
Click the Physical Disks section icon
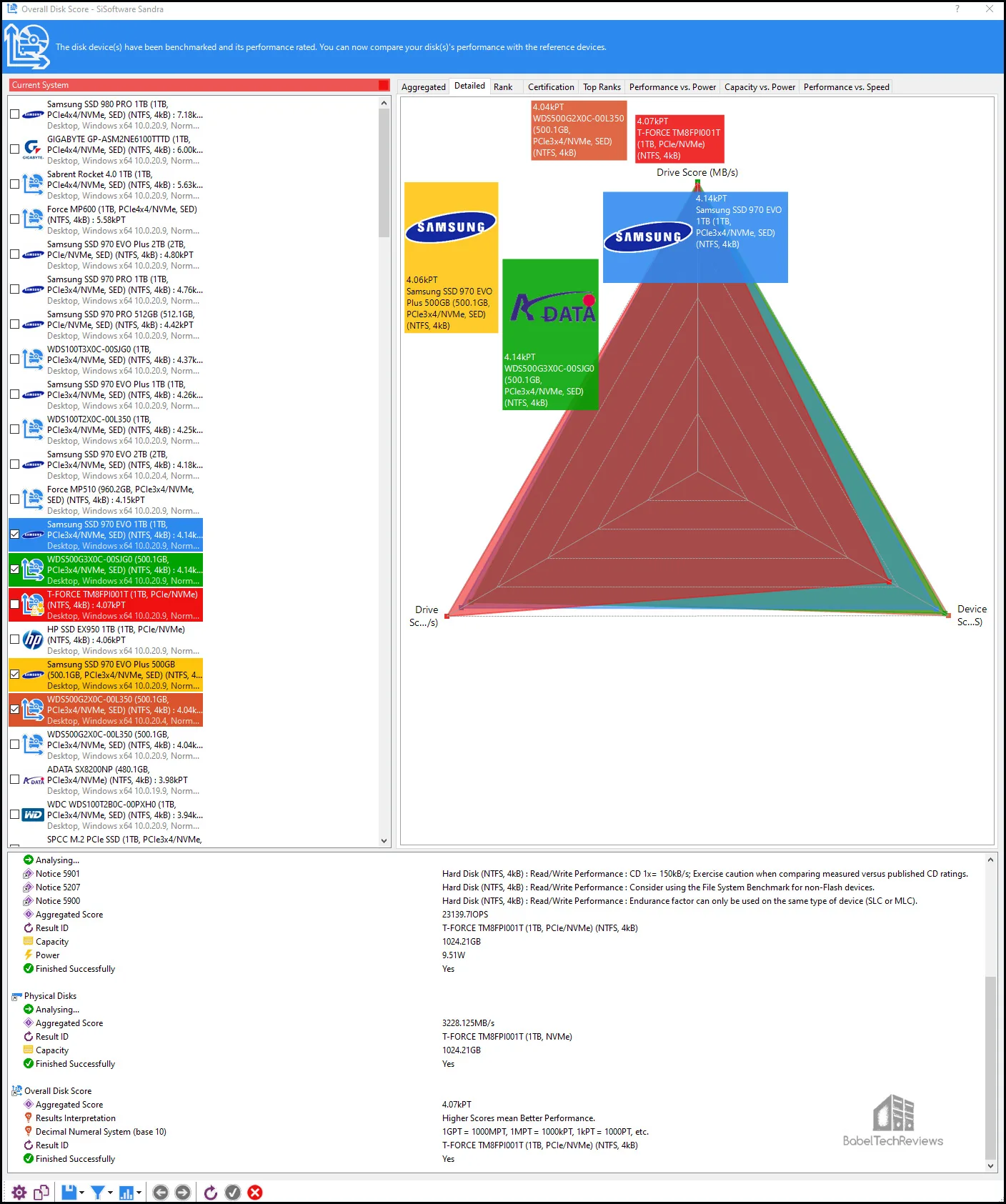(17, 996)
